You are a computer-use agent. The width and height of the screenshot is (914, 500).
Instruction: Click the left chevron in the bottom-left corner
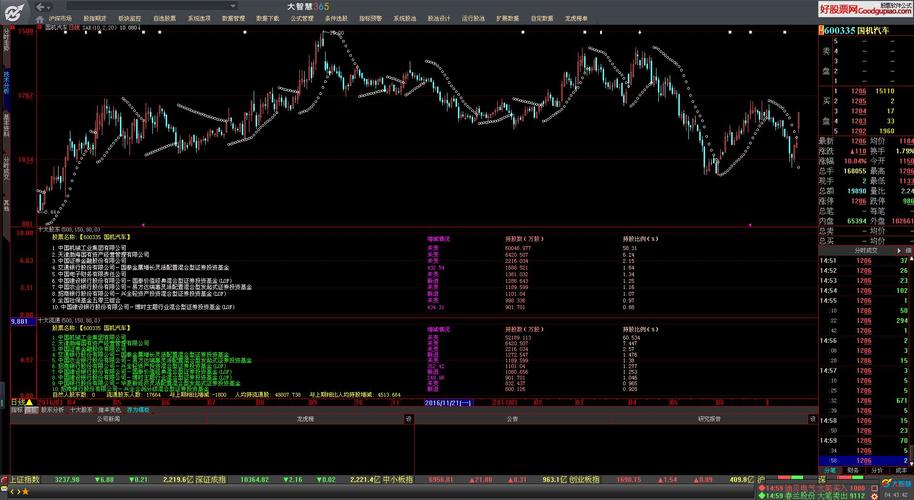pos(12,492)
